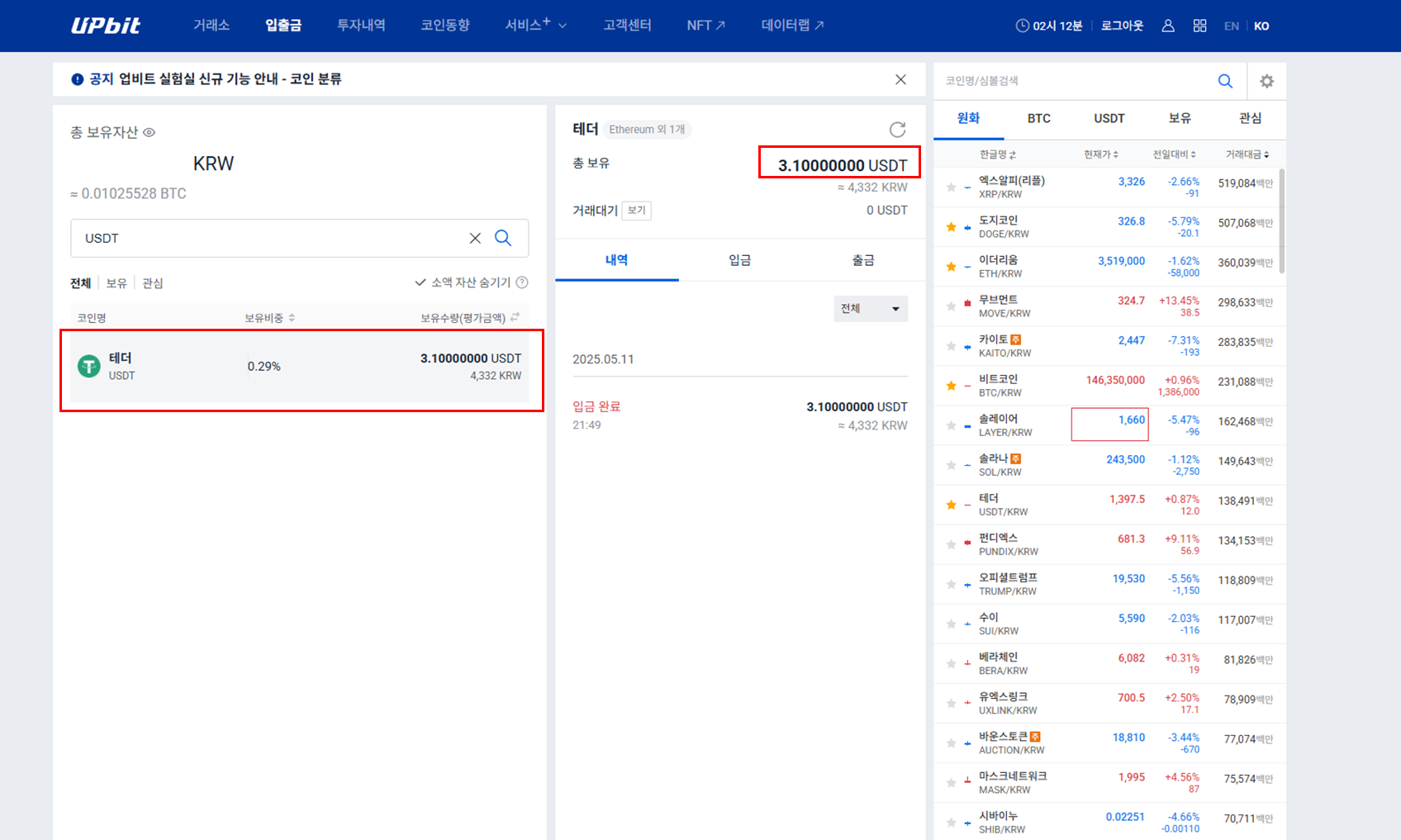Image resolution: width=1401 pixels, height=840 pixels.
Task: Toggle favorite star for 오피셜트럼프
Action: (x=951, y=584)
